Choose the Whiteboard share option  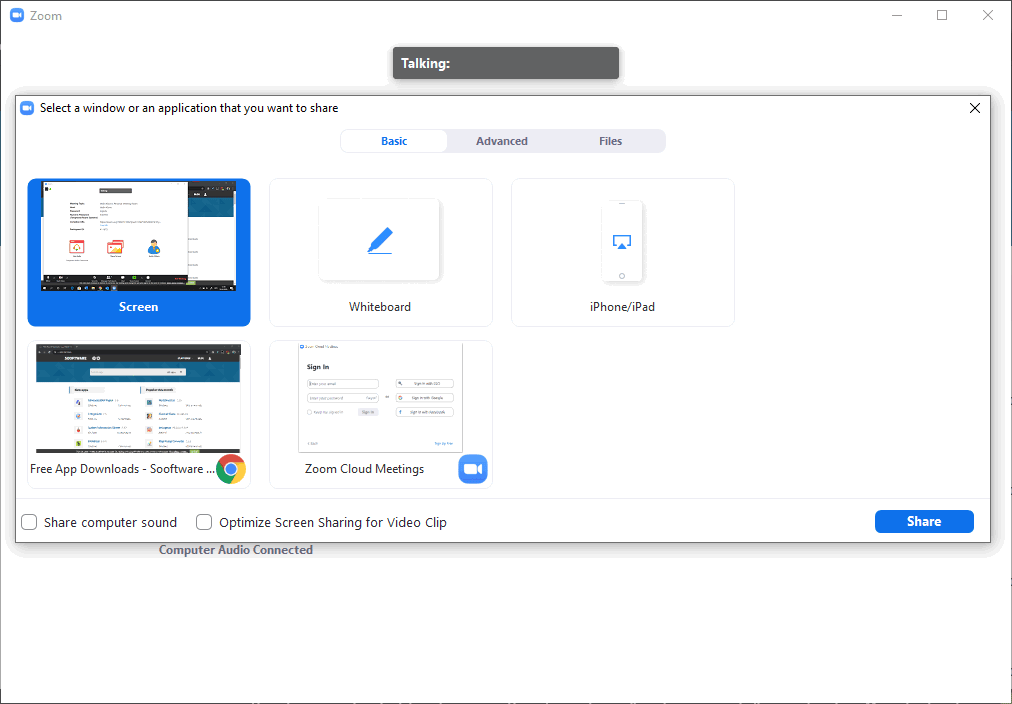pyautogui.click(x=381, y=252)
